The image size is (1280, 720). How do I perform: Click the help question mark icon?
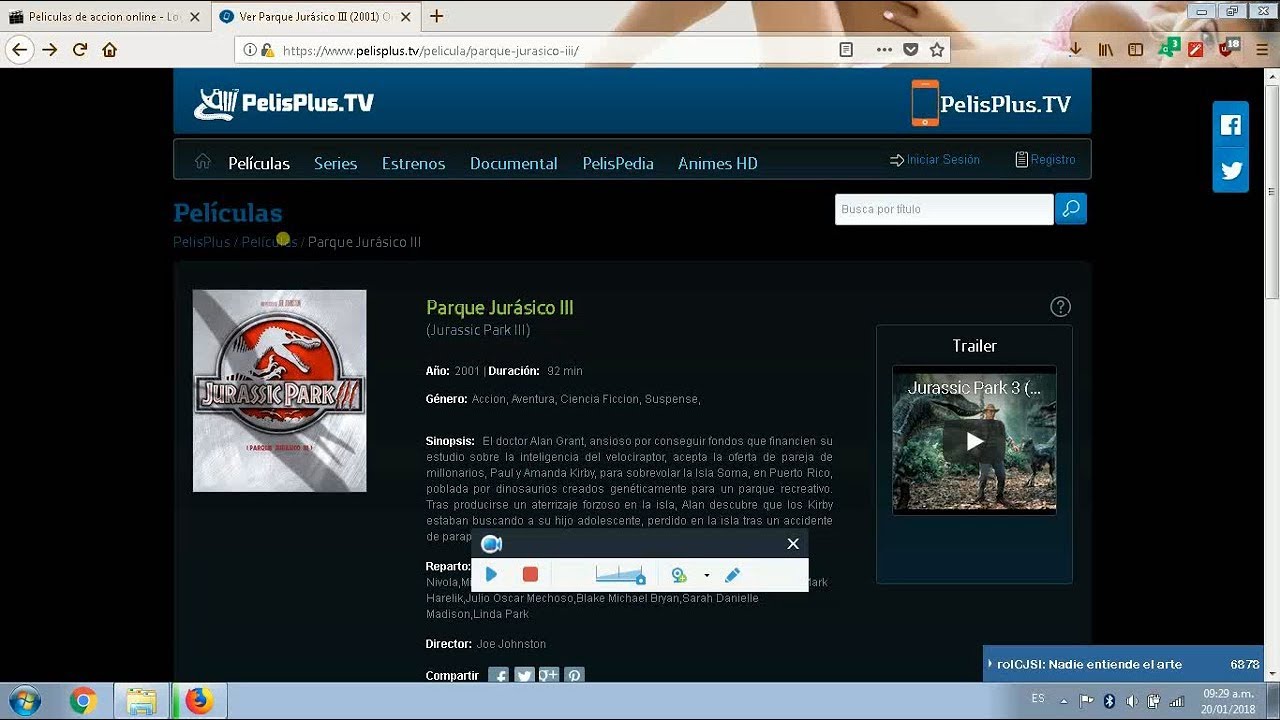pos(1060,307)
